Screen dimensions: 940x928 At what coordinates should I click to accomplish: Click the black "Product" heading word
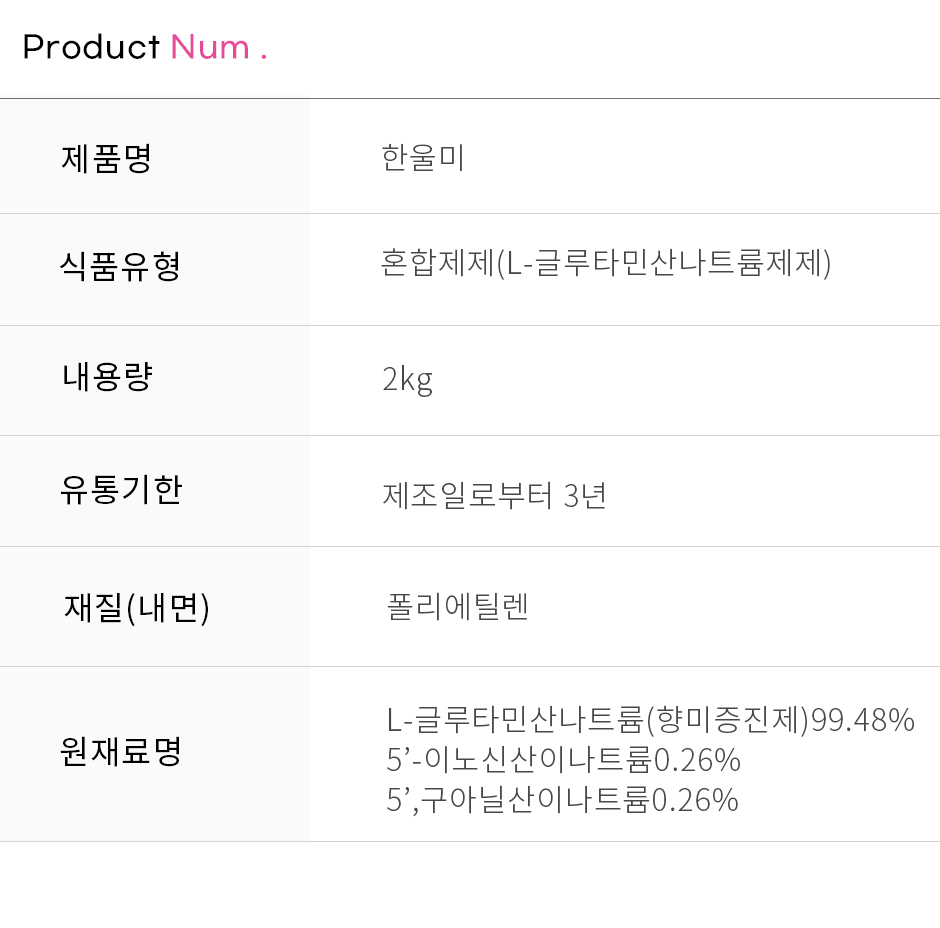tap(91, 47)
